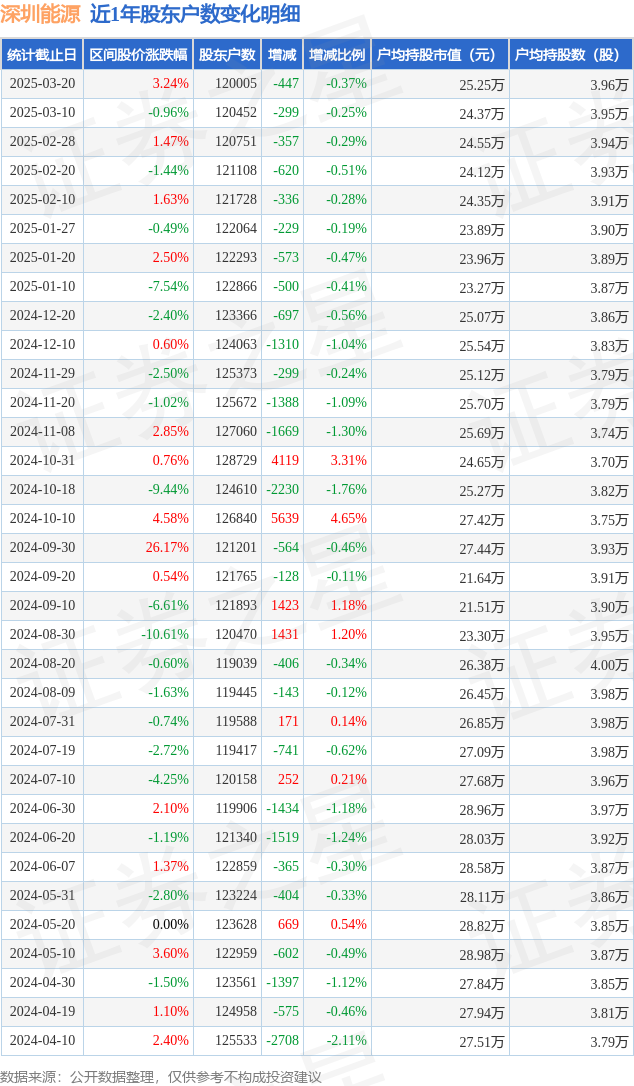Select the 户均持股数（股） column header
The height and width of the screenshot is (1086, 634).
tap(570, 55)
